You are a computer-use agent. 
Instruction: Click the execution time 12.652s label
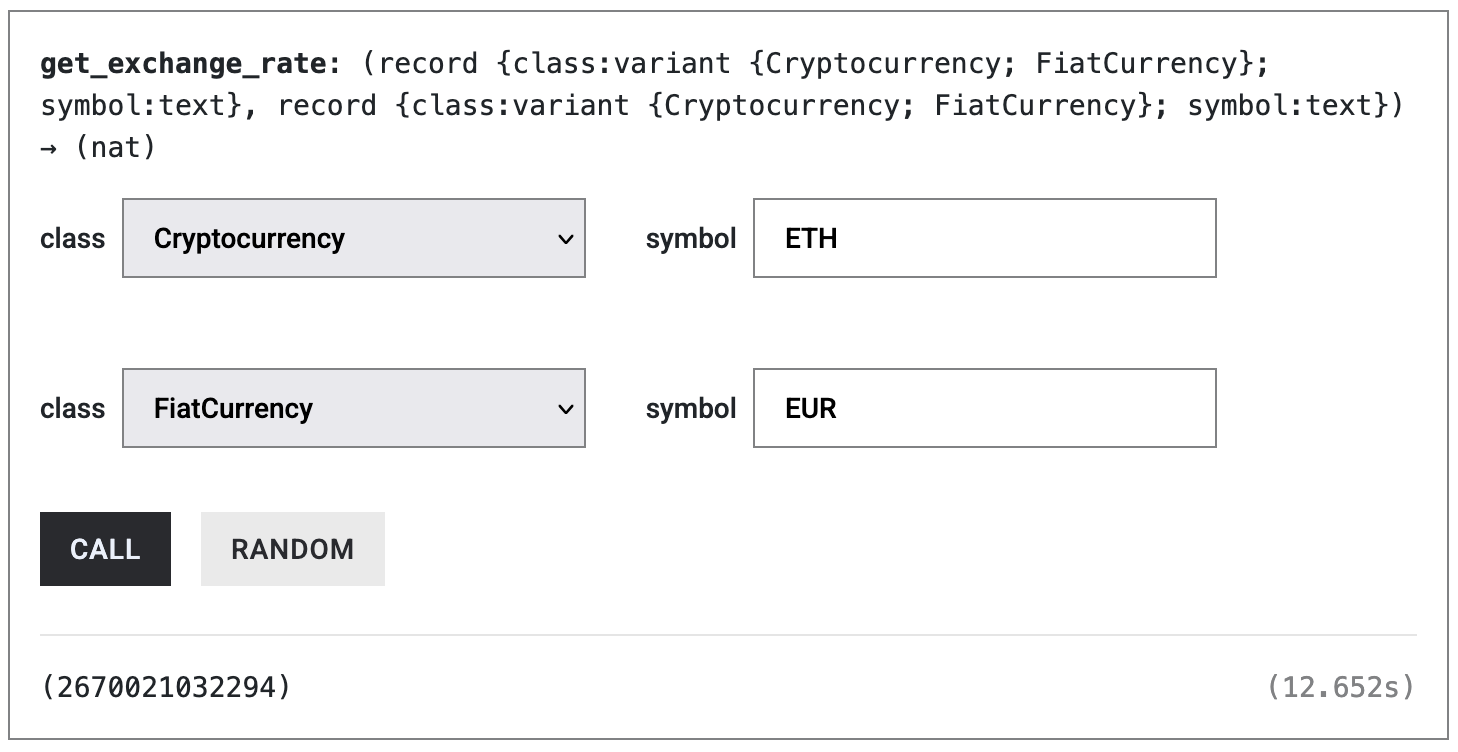1343,686
